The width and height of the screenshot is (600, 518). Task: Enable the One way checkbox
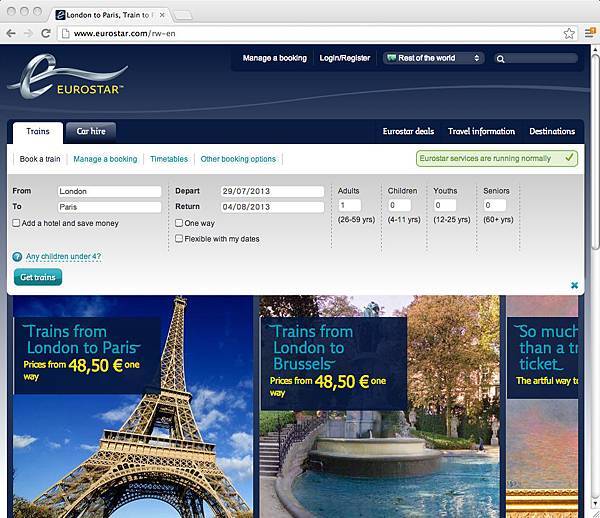click(179, 223)
